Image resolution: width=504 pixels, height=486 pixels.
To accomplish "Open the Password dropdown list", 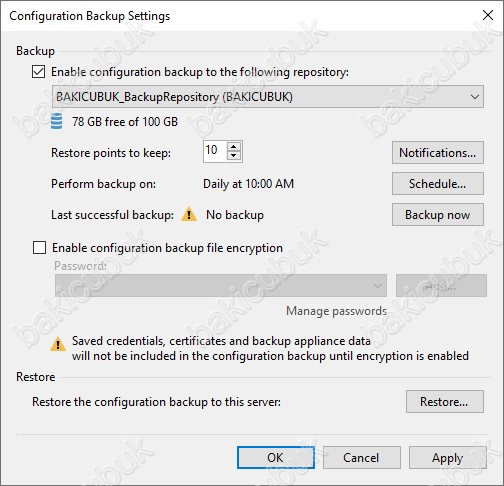I will (221, 286).
